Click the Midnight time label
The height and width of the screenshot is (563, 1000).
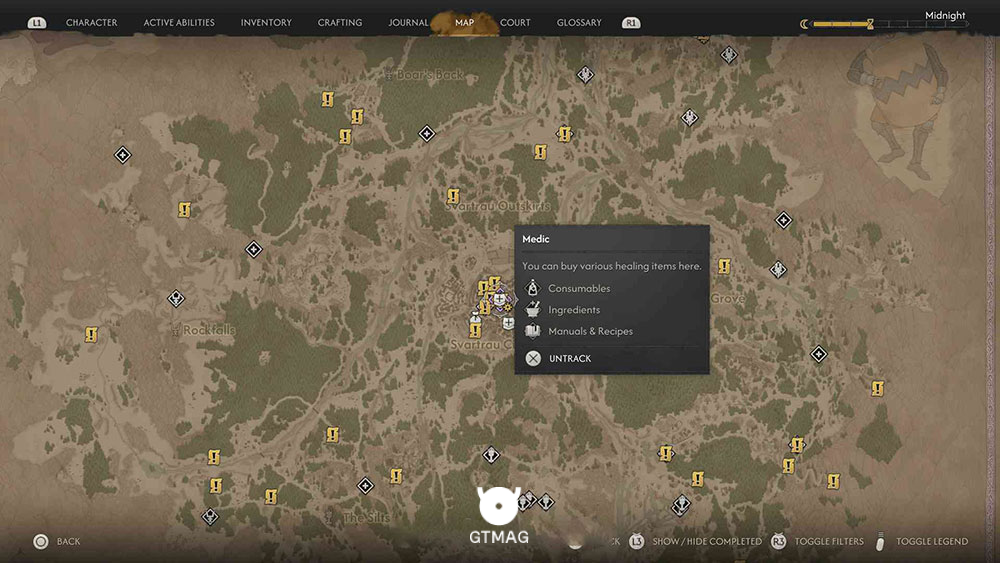[x=945, y=15]
